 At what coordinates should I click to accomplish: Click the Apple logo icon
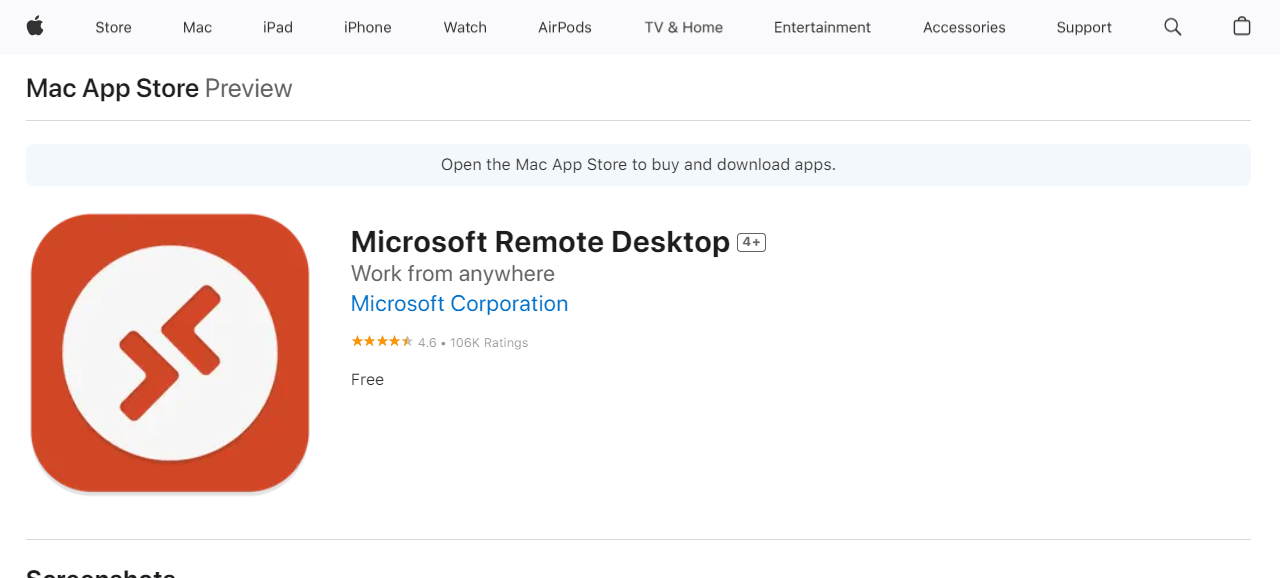(x=35, y=27)
